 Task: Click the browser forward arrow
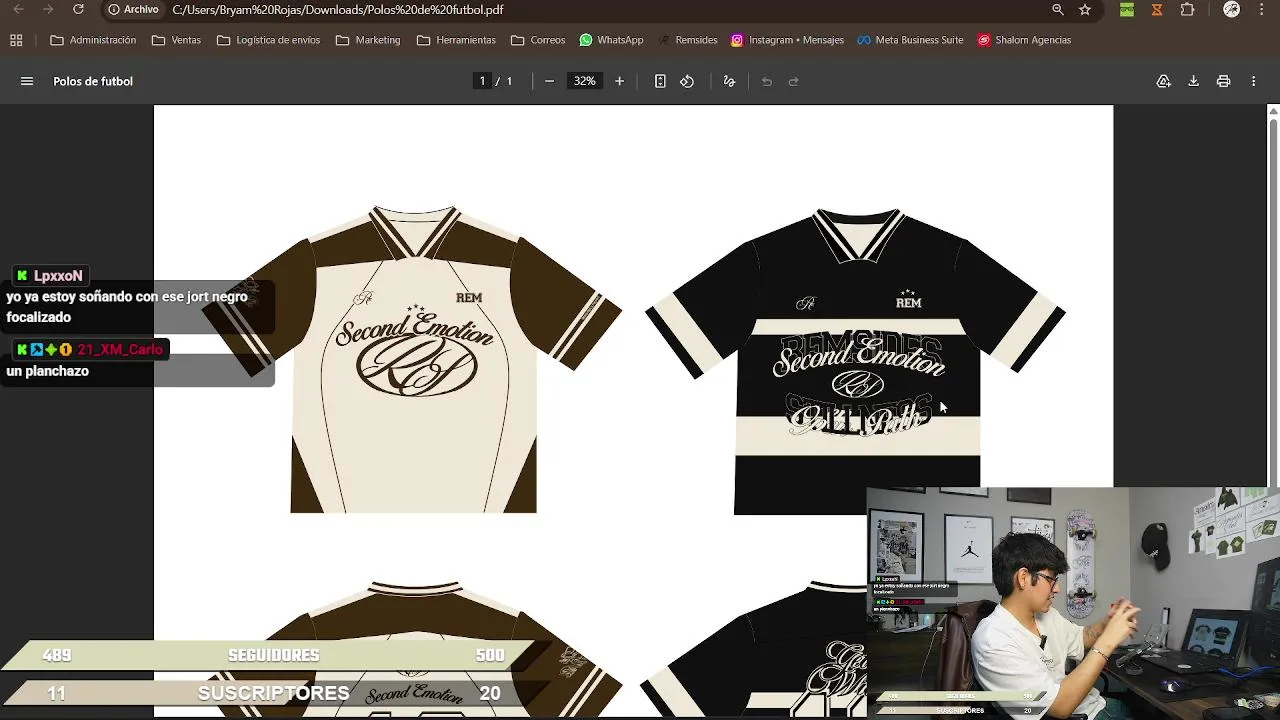pyautogui.click(x=48, y=9)
